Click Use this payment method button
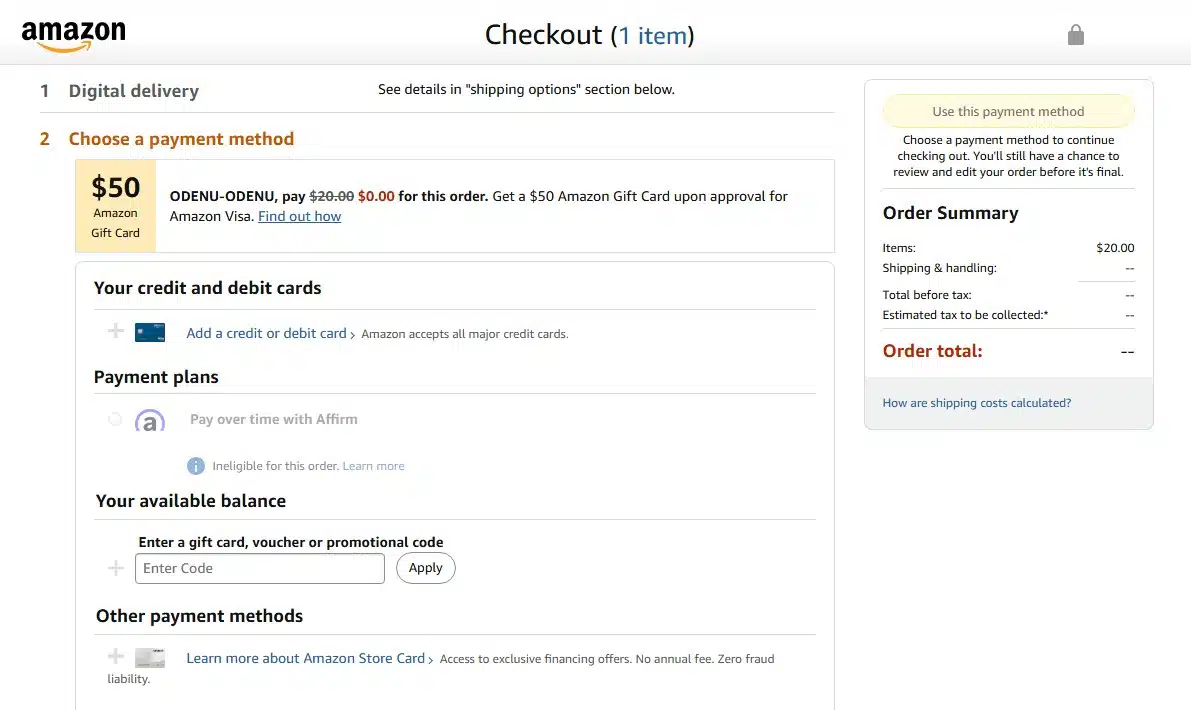The image size is (1191, 710). [x=1008, y=112]
